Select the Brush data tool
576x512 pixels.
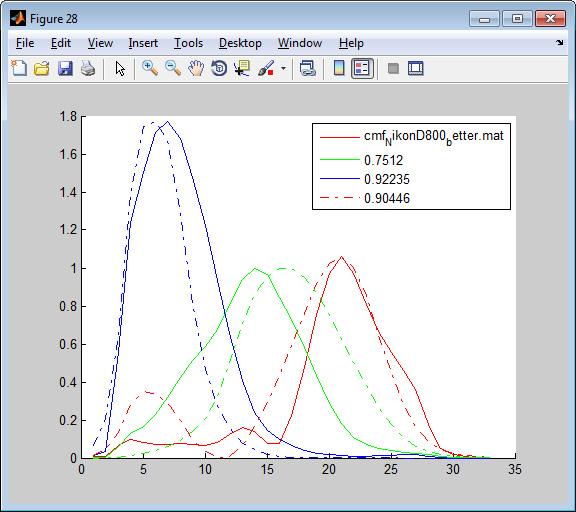[x=266, y=68]
